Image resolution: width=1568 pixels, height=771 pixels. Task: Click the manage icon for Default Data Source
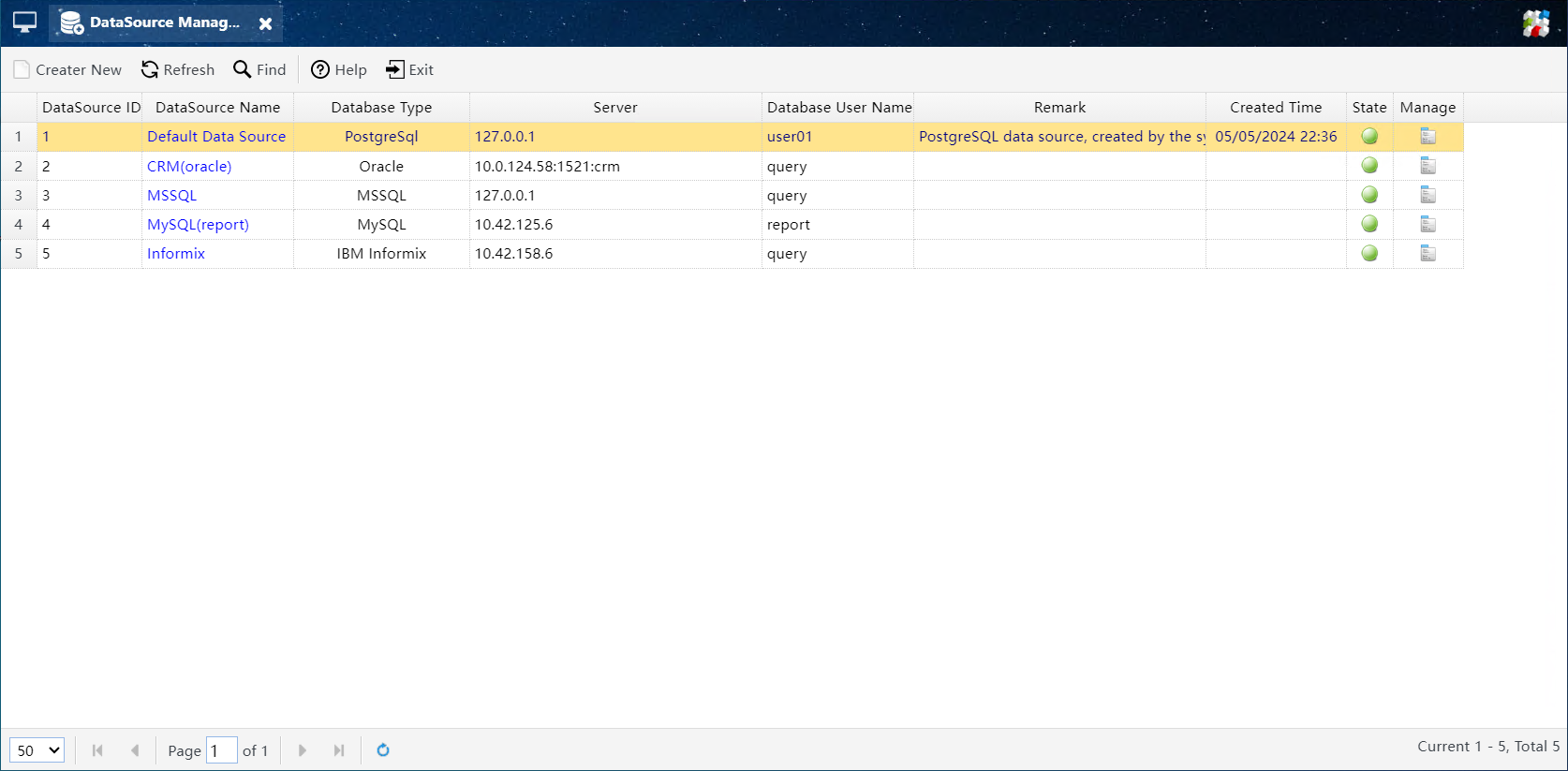[x=1428, y=136]
